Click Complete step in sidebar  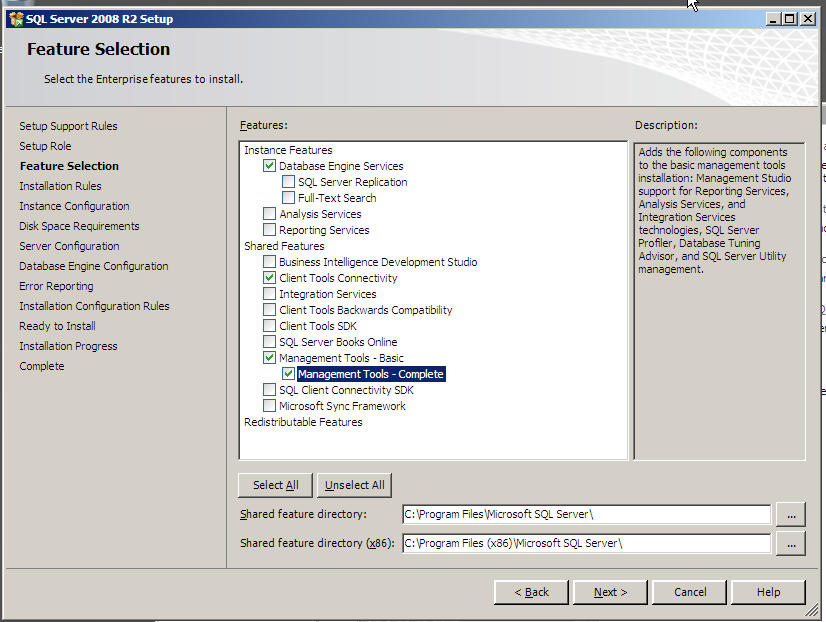pyautogui.click(x=42, y=366)
